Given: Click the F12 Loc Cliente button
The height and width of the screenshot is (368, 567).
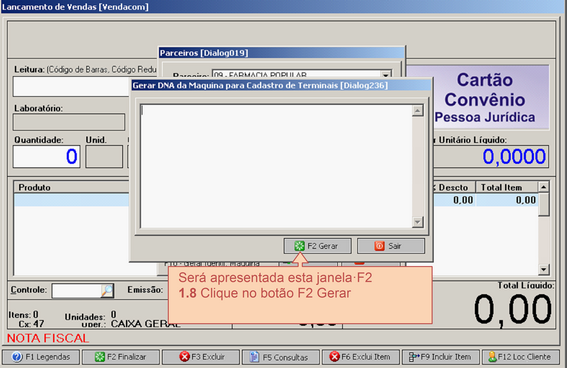Looking at the screenshot, I should coord(521,357).
